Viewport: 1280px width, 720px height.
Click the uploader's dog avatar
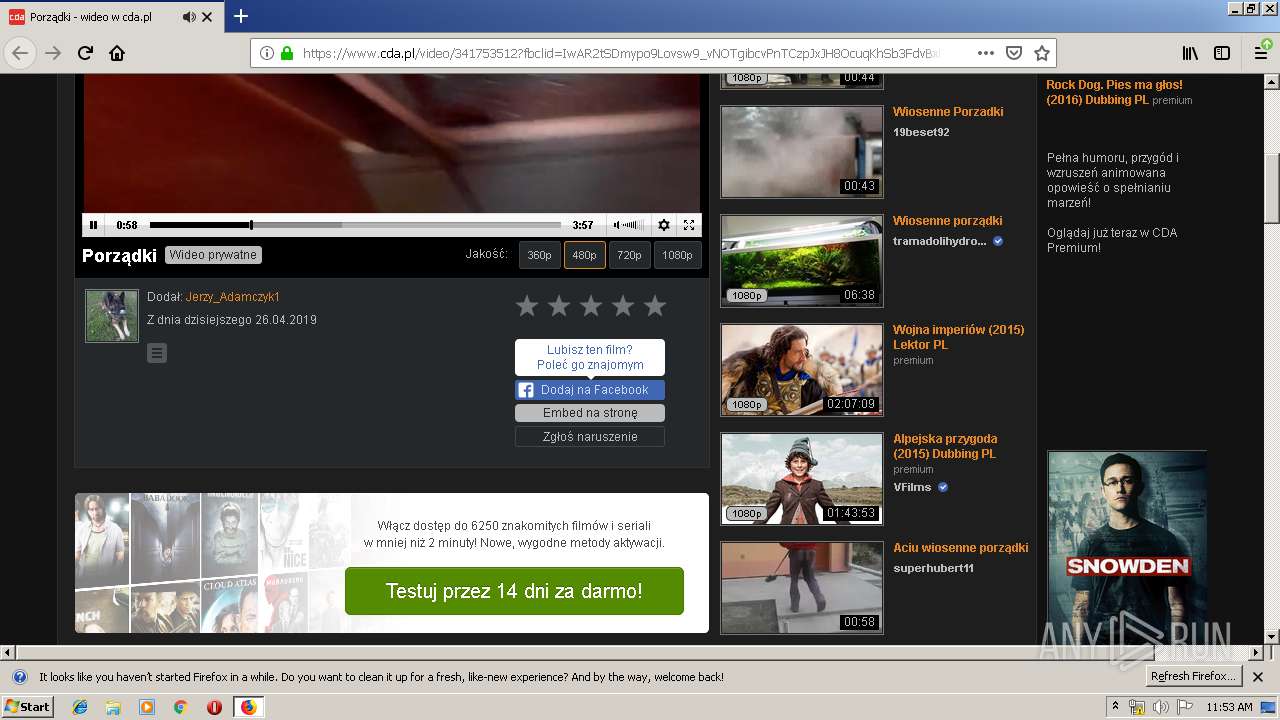coord(112,316)
